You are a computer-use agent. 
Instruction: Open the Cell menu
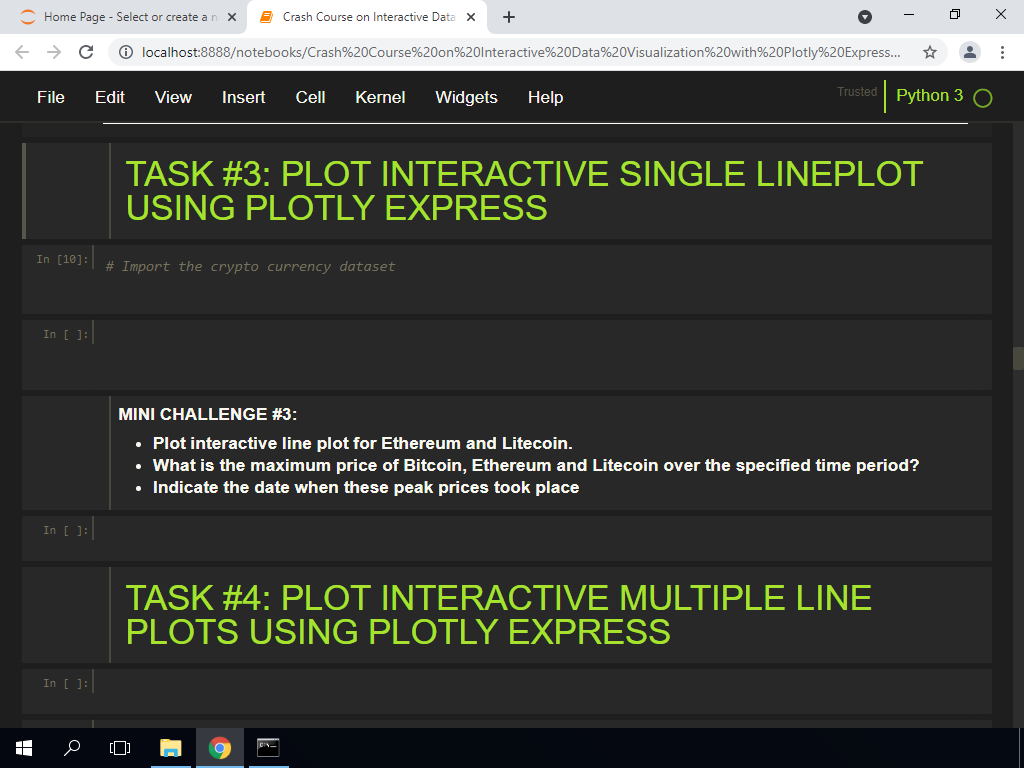[x=310, y=97]
